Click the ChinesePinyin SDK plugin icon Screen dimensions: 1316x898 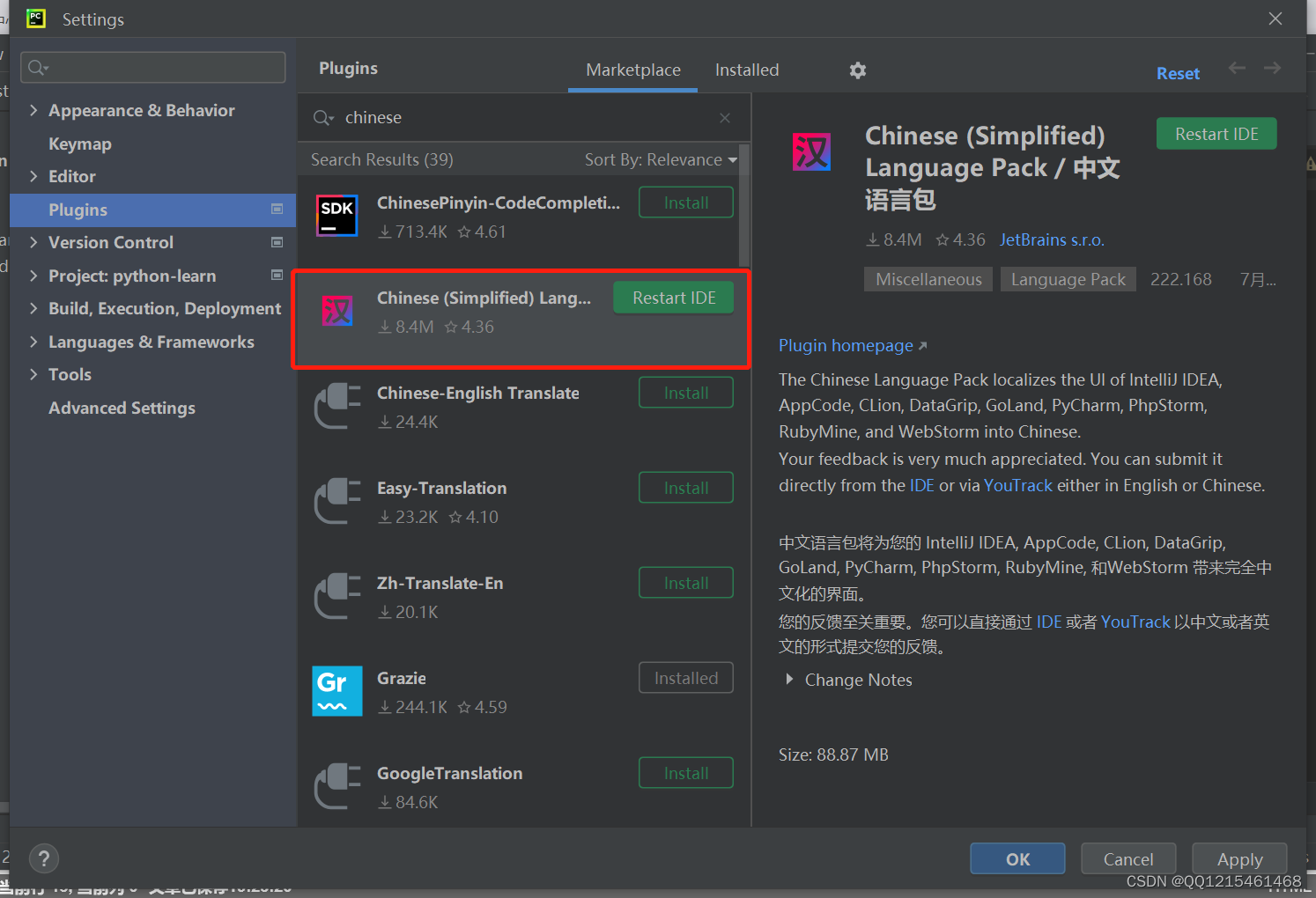coord(337,216)
